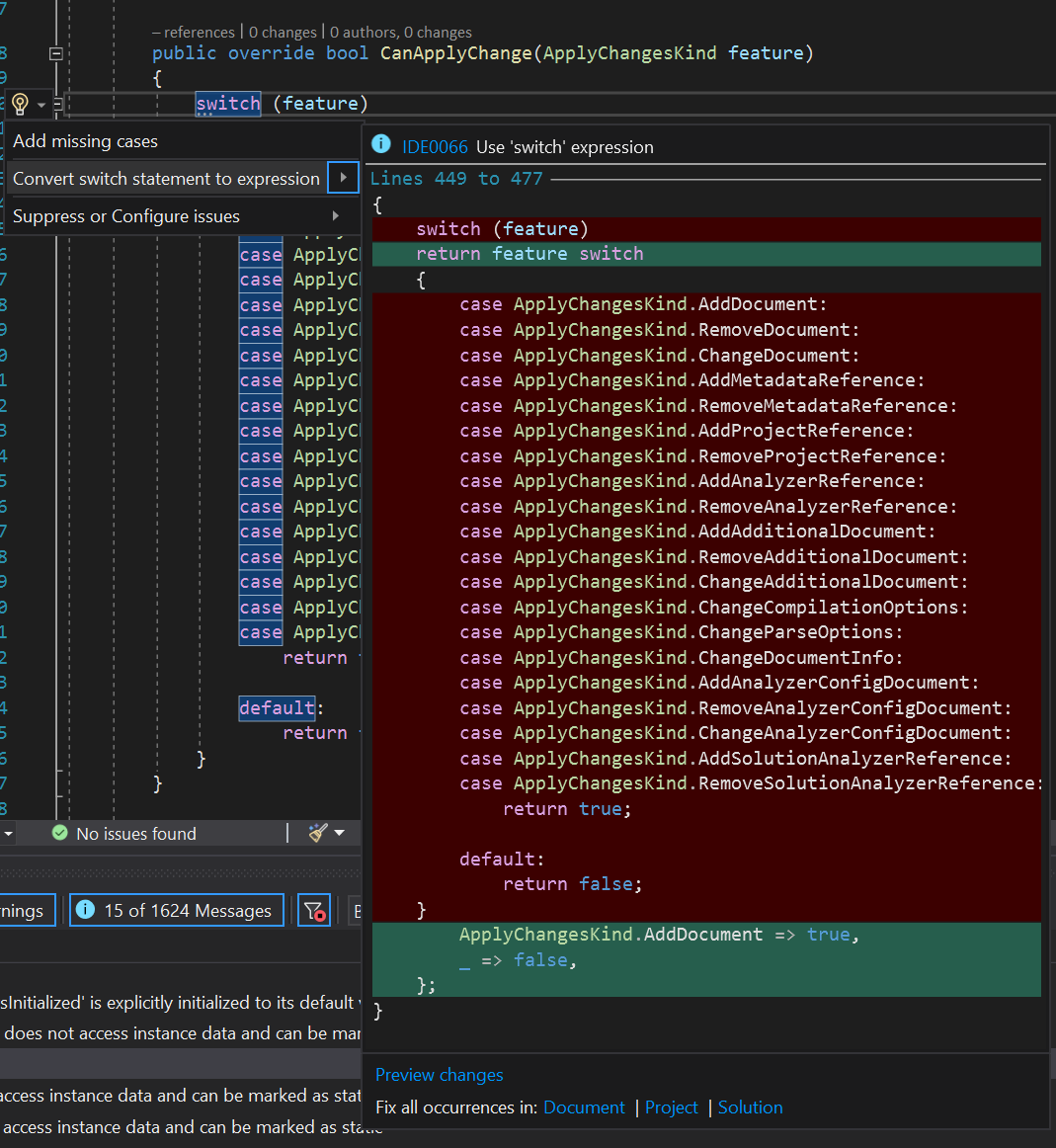The image size is (1056, 1148).
Task: Fix all occurrences in Solution
Action: (750, 1107)
